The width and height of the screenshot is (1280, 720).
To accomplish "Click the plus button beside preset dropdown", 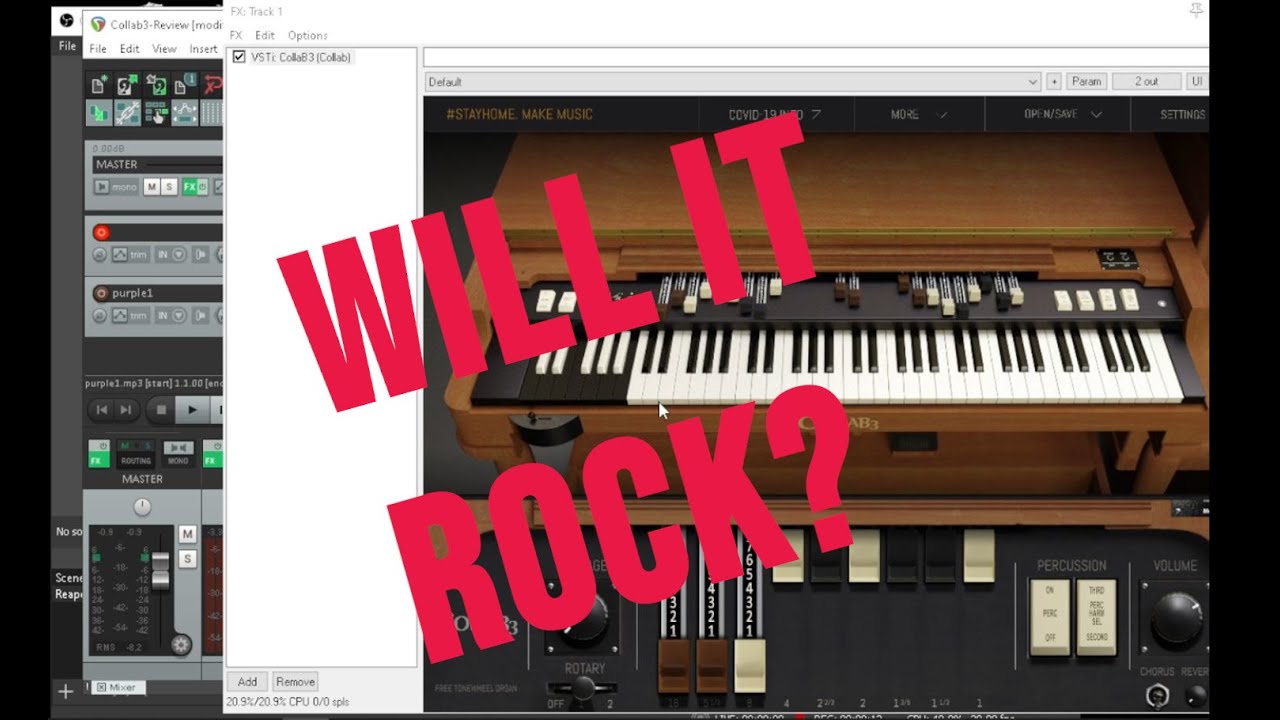I will 1053,82.
